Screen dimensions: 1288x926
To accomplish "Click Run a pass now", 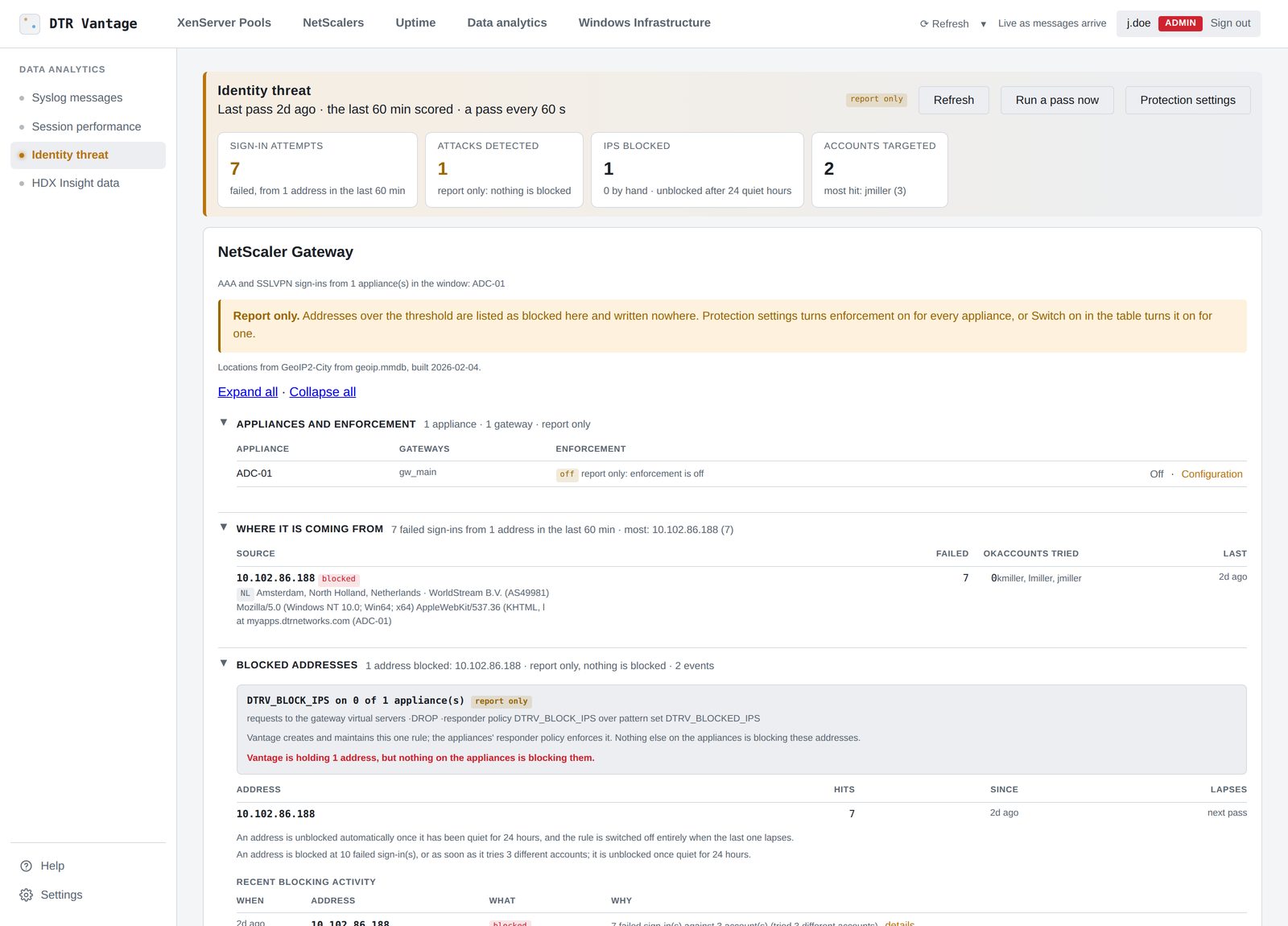I will click(1057, 100).
